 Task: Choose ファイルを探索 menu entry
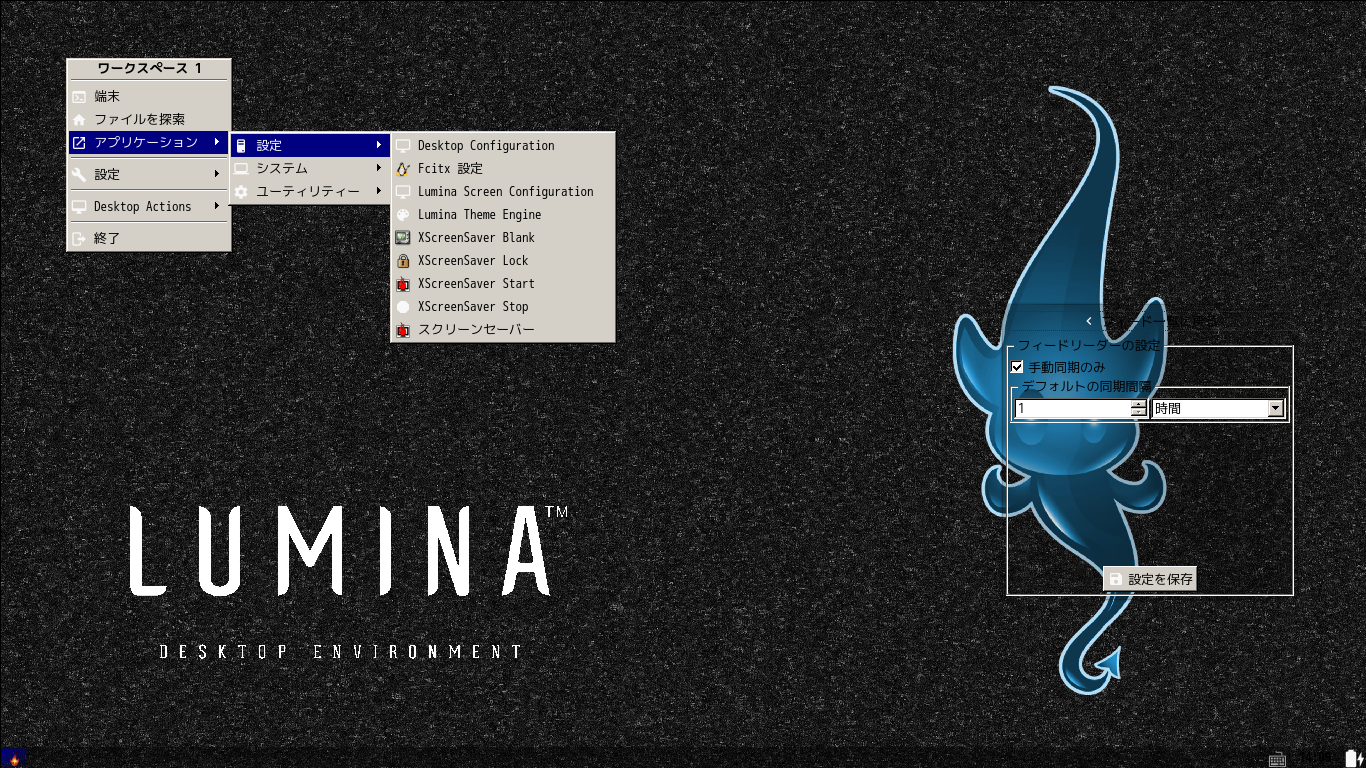pyautogui.click(x=148, y=119)
